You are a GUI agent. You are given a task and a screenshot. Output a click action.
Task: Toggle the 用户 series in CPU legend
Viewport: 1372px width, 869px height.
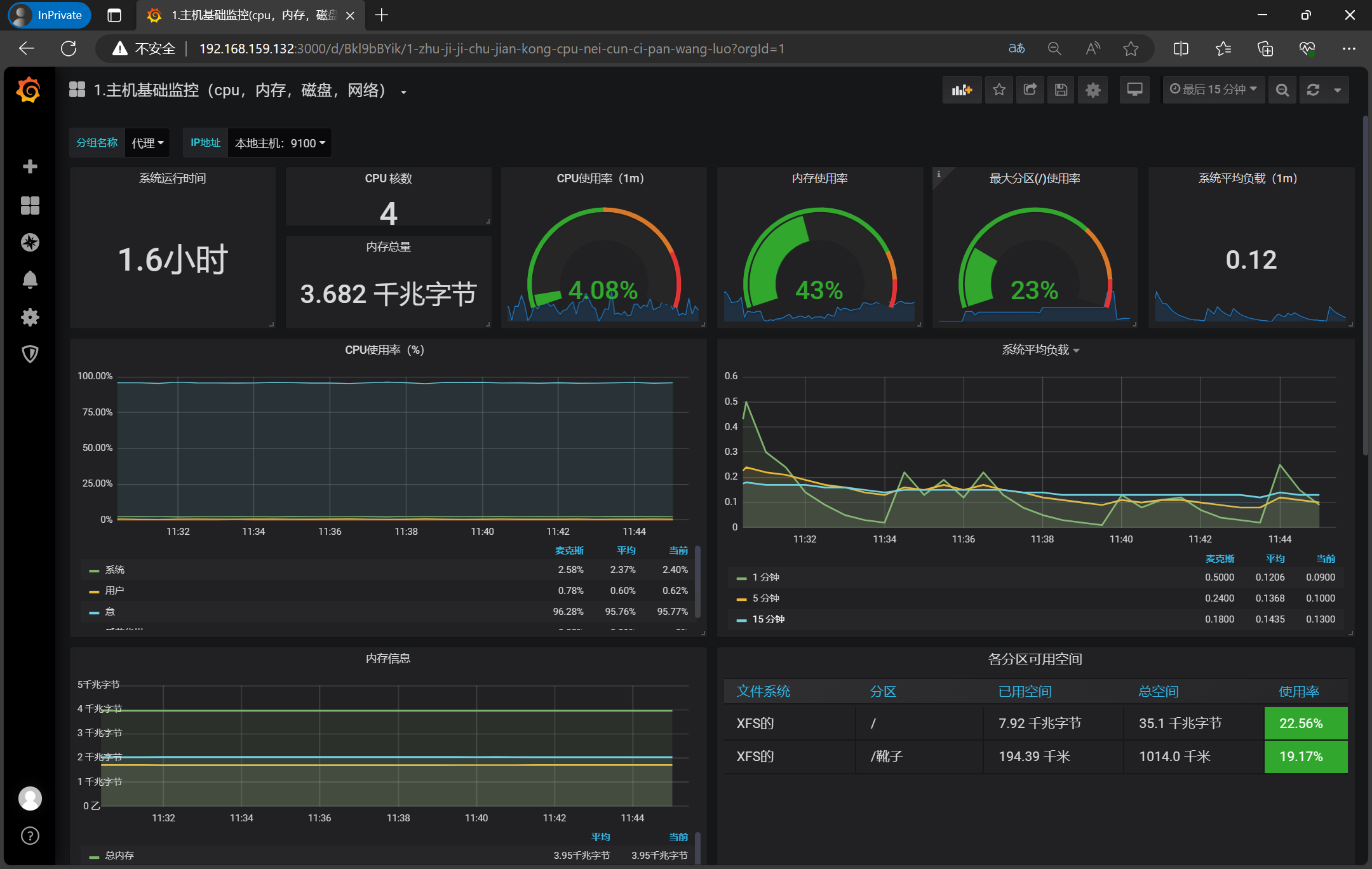click(x=114, y=591)
